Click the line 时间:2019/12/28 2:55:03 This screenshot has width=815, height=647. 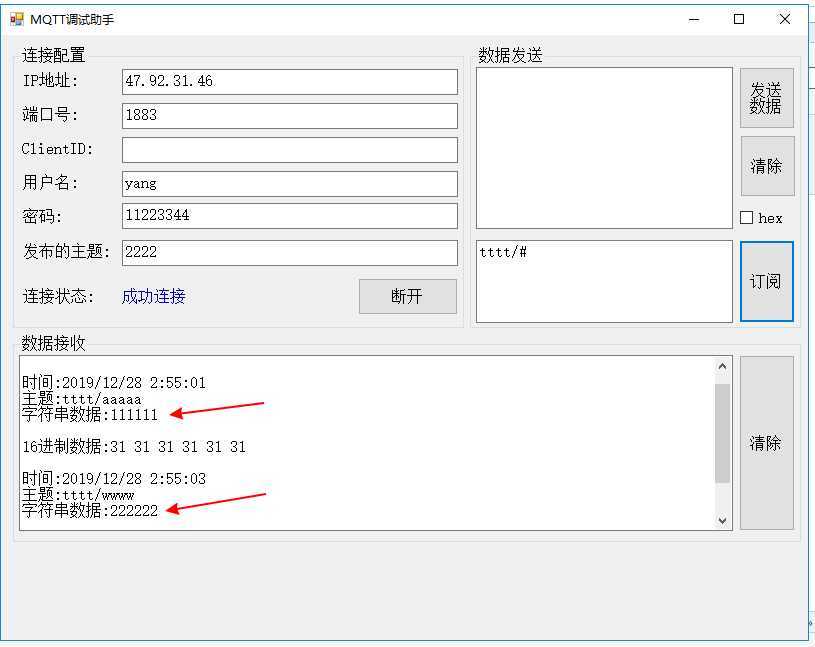coord(114,478)
